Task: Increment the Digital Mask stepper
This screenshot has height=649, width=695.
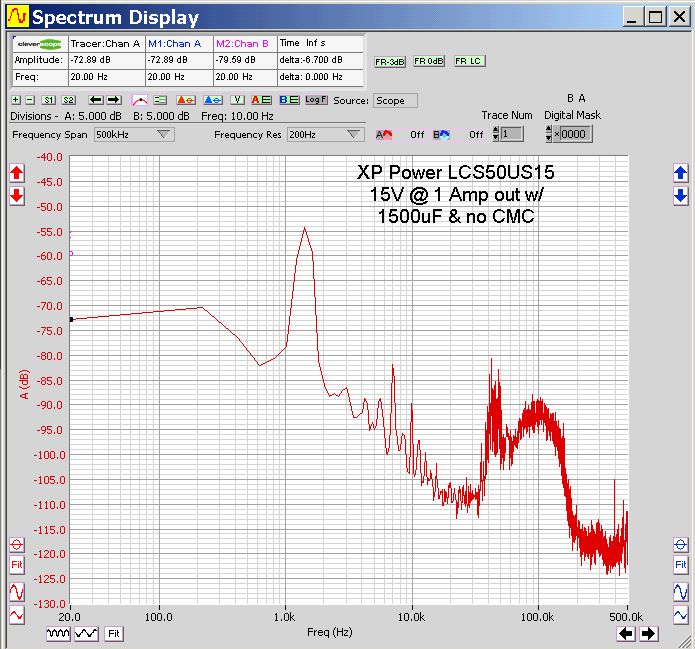Action: point(548,130)
